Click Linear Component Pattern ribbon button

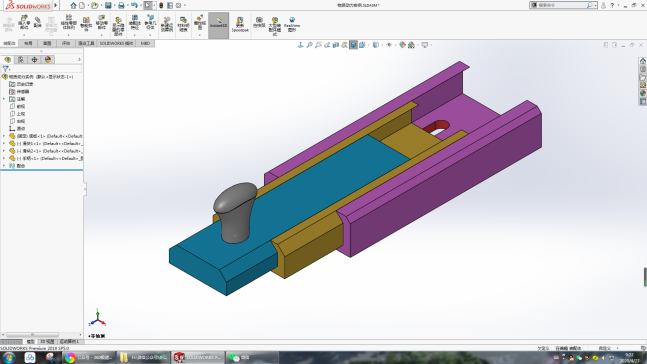click(x=68, y=23)
